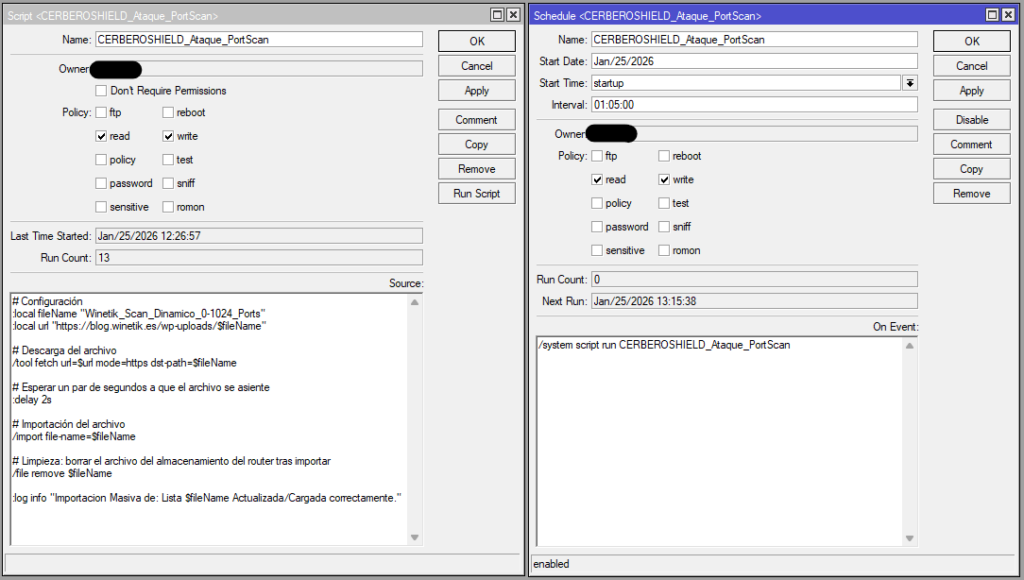Click Apply in the Schedule window

pyautogui.click(x=971, y=90)
